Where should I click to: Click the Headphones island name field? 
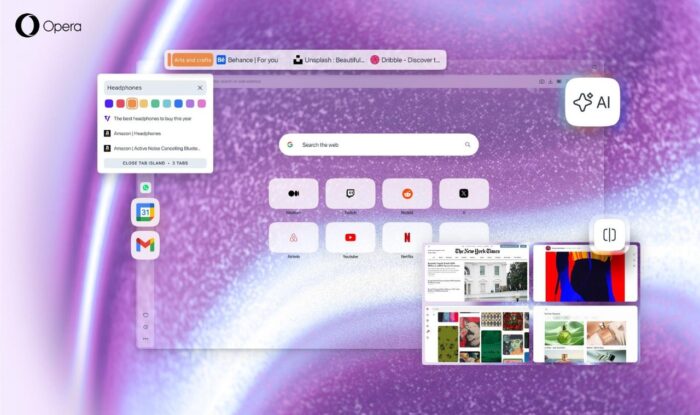(155, 88)
